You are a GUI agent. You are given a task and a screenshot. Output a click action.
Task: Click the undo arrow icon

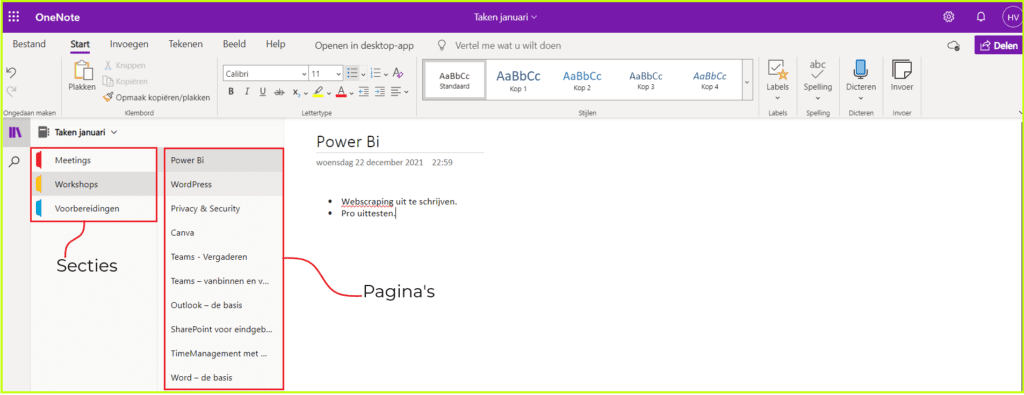click(11, 72)
